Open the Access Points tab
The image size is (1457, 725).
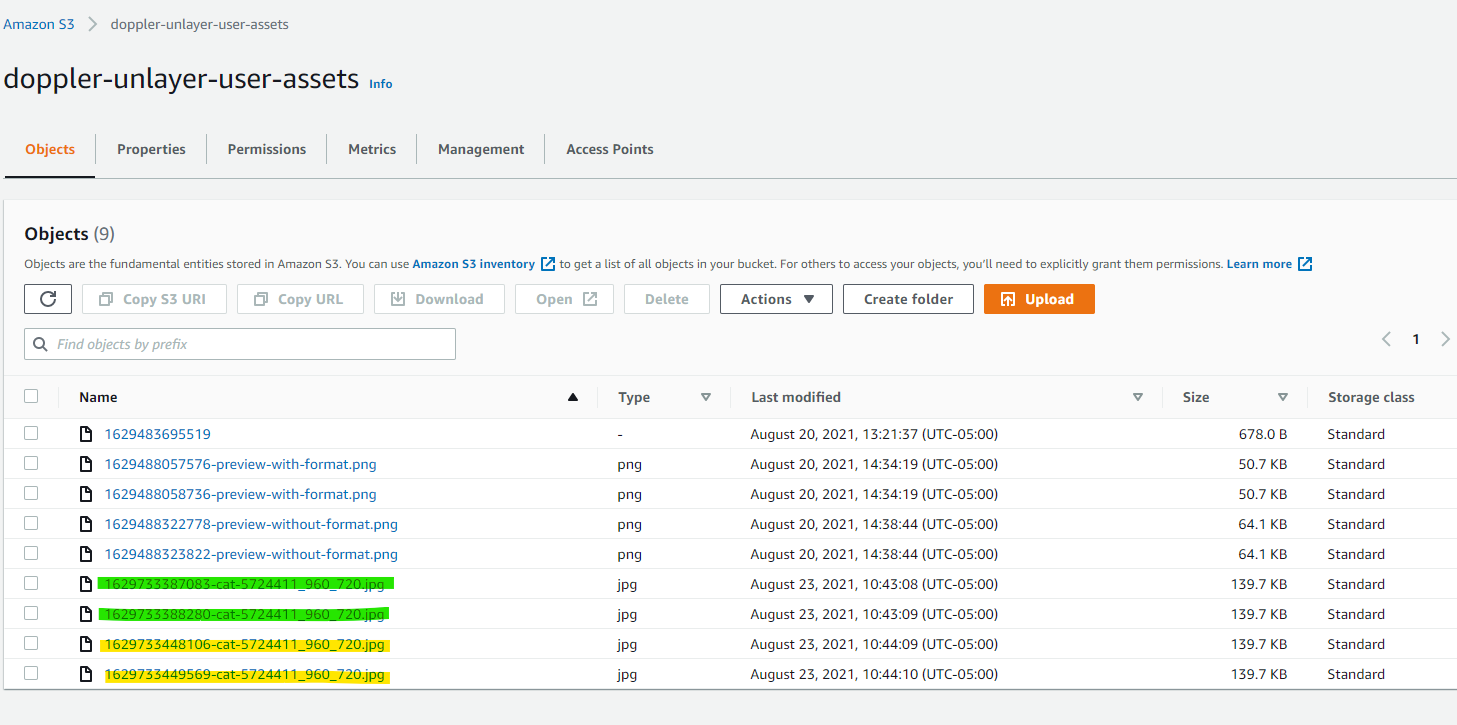tap(610, 149)
